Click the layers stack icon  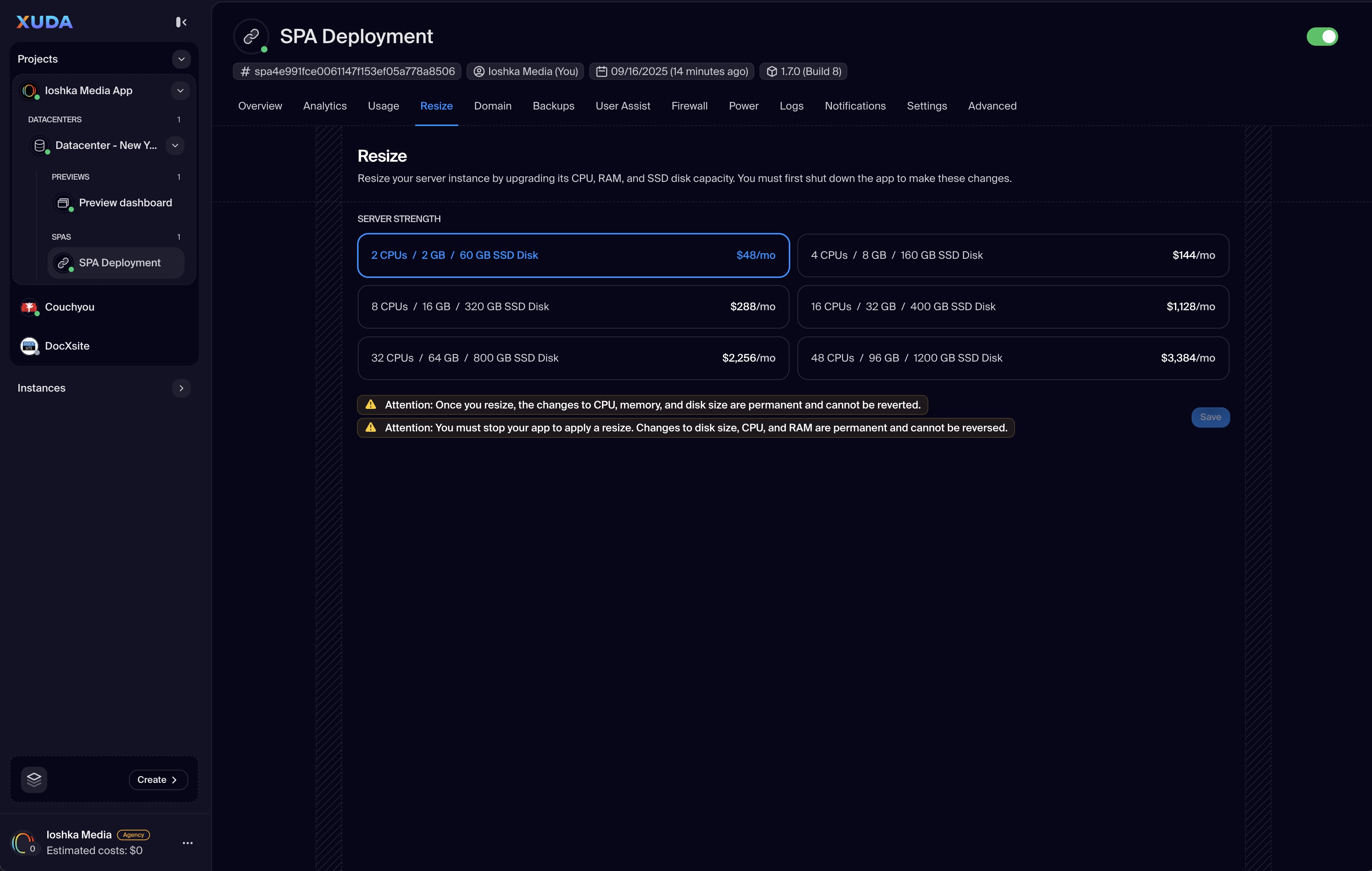(34, 779)
